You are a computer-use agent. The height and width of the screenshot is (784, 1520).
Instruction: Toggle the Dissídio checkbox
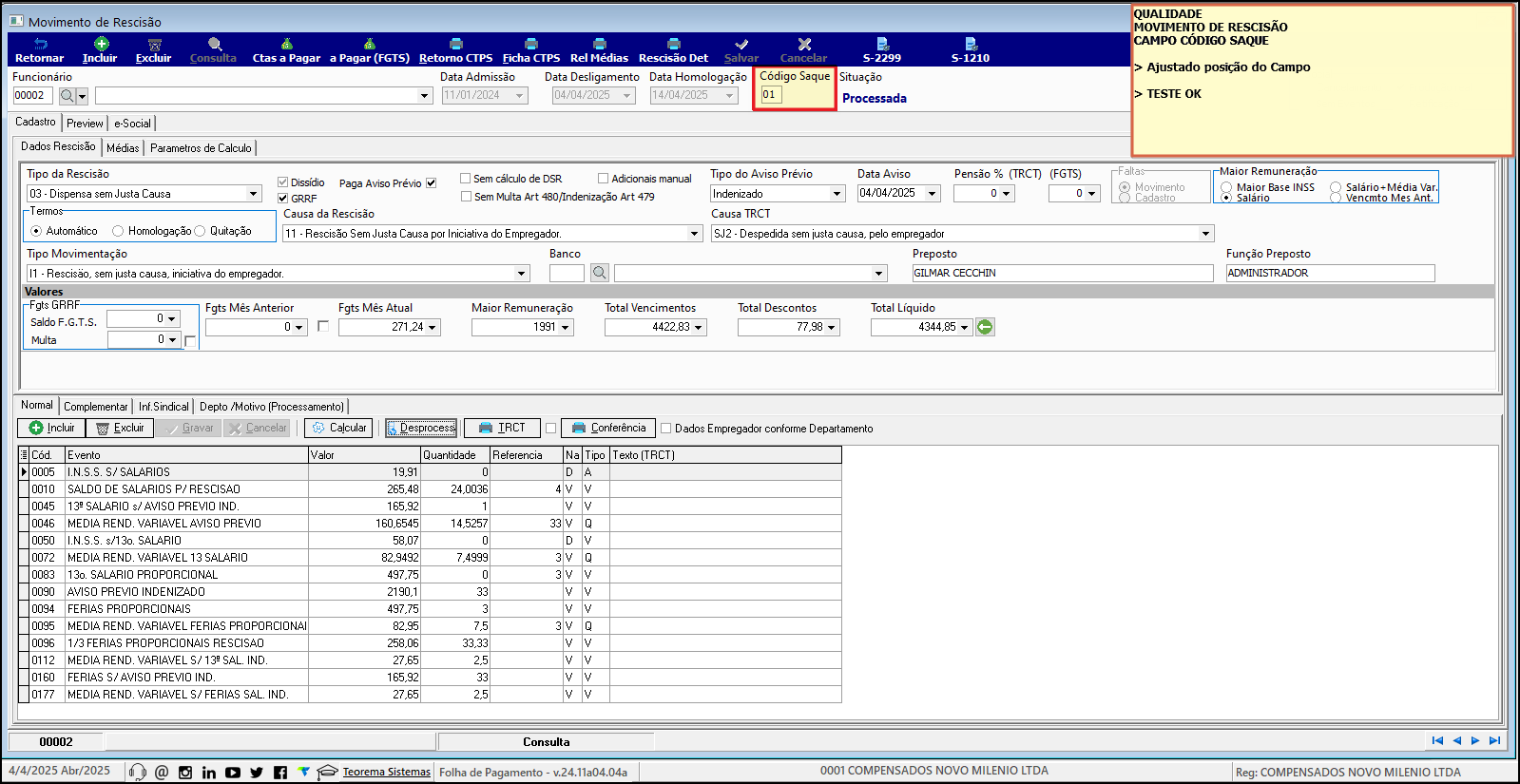click(x=283, y=182)
